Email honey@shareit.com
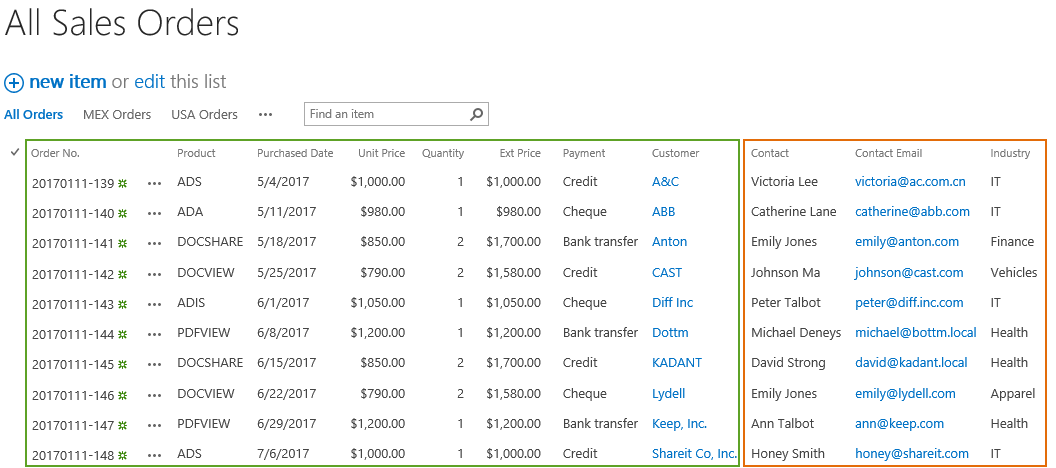Viewport: 1056px width, 468px height. coord(912,454)
